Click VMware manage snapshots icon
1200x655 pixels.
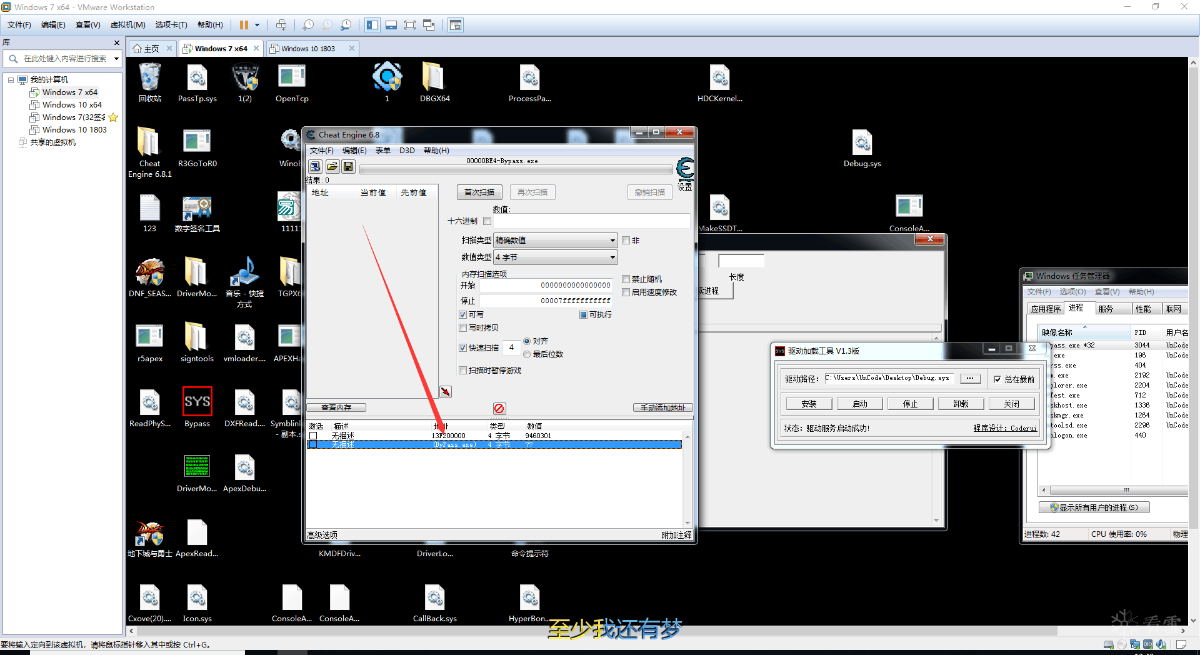(x=345, y=24)
